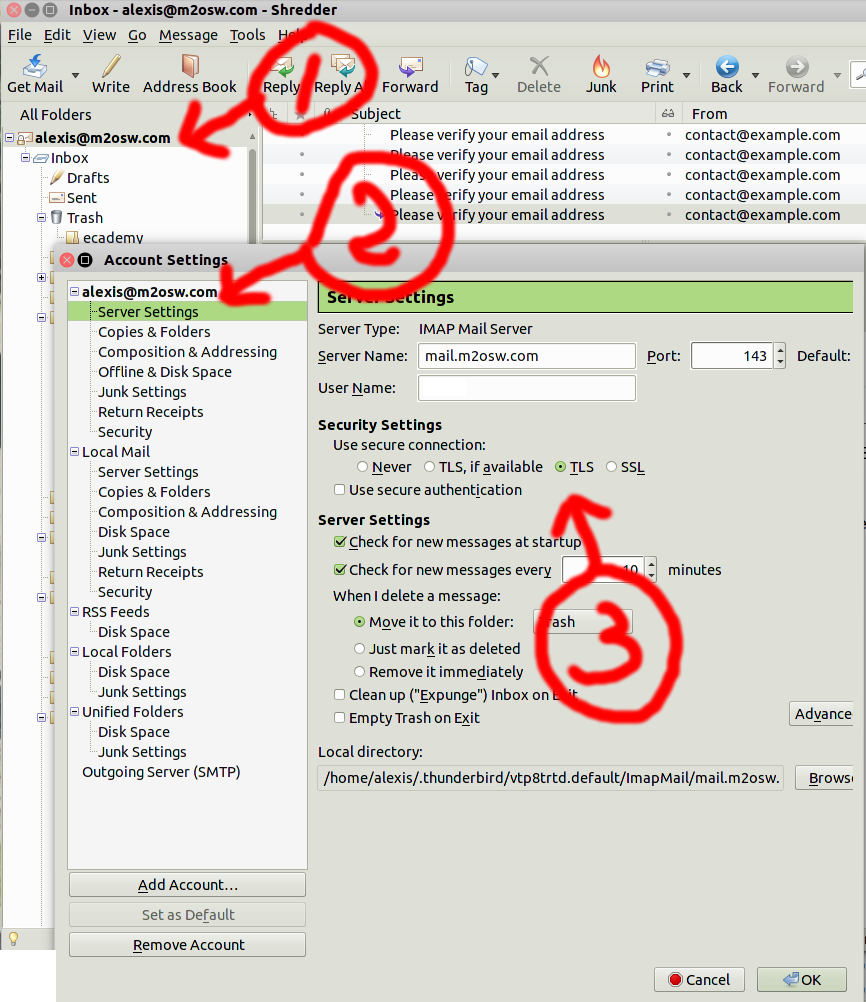Enable Empty Trash on Exit

339,718
